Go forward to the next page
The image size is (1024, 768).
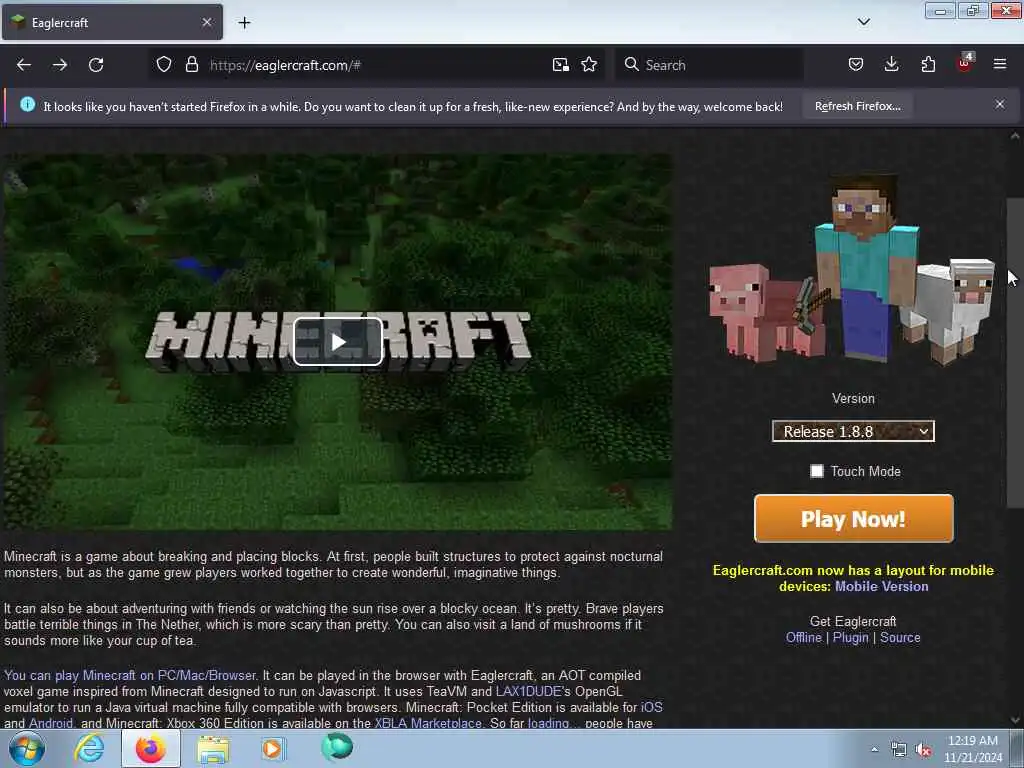tap(60, 65)
